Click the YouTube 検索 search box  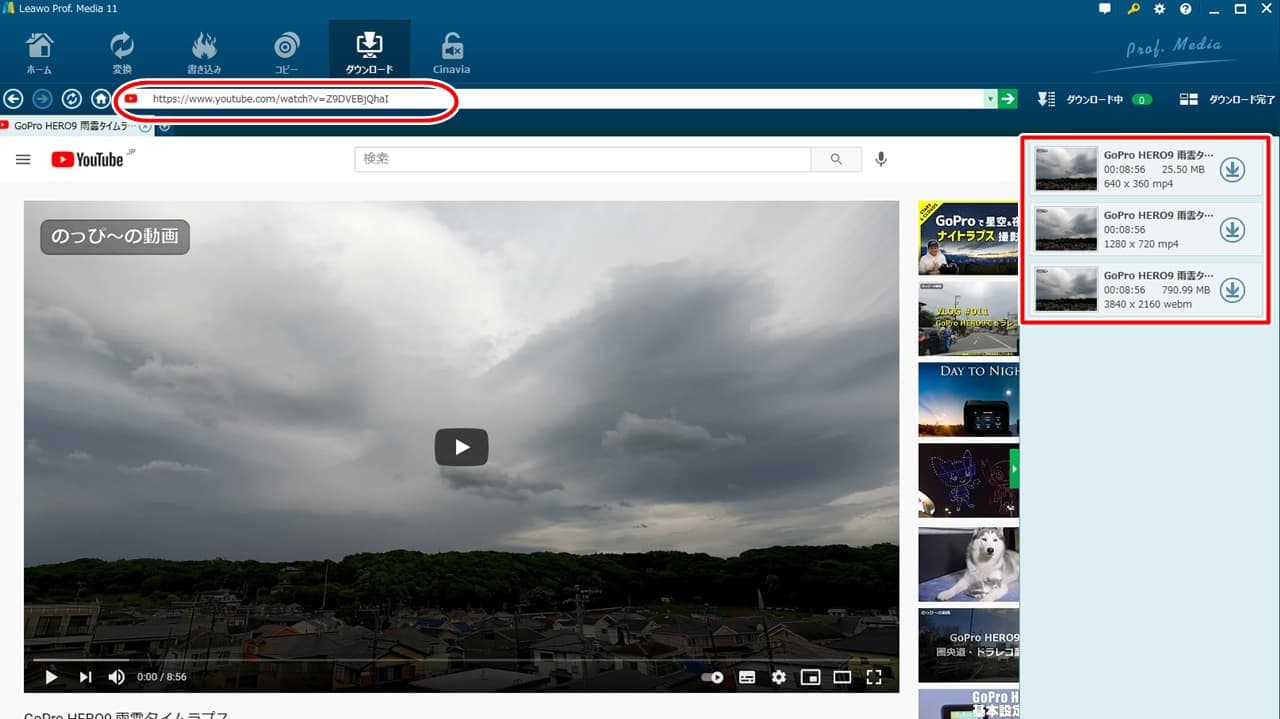(583, 159)
